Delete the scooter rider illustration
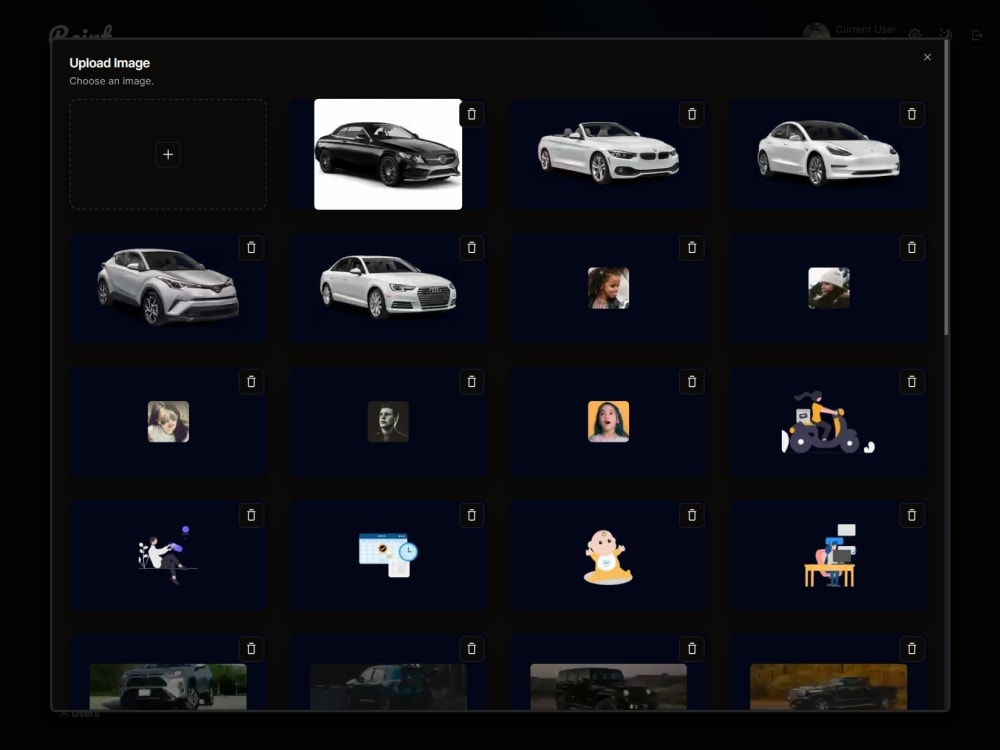 [912, 381]
